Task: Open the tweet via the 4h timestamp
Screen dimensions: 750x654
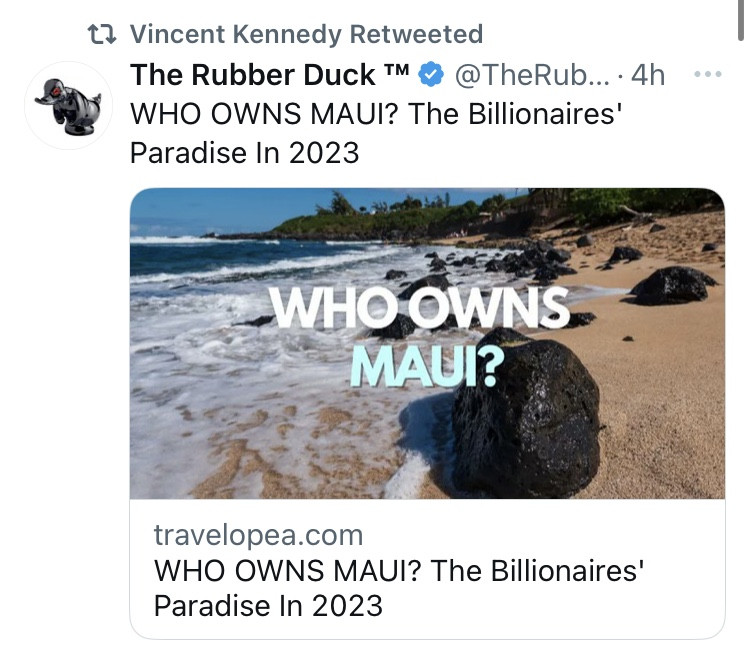Action: (x=649, y=74)
